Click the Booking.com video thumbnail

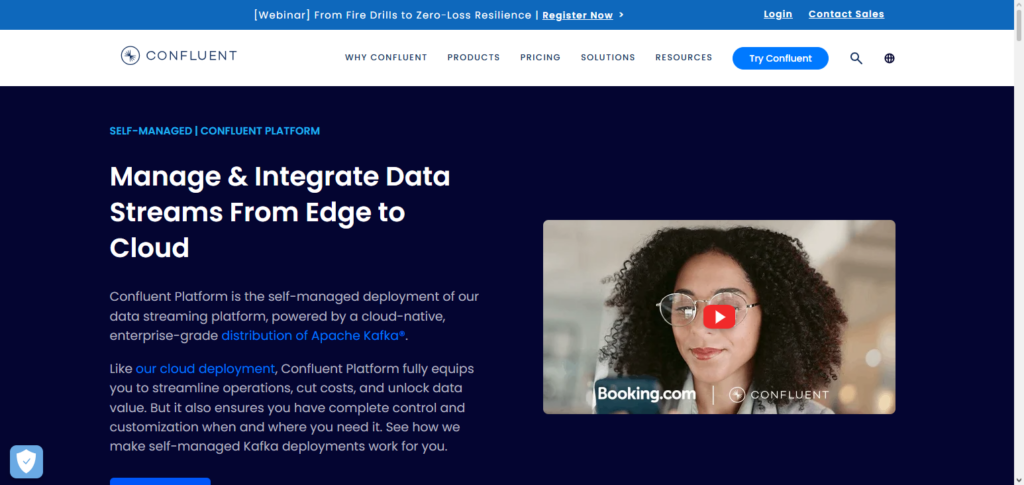[719, 317]
